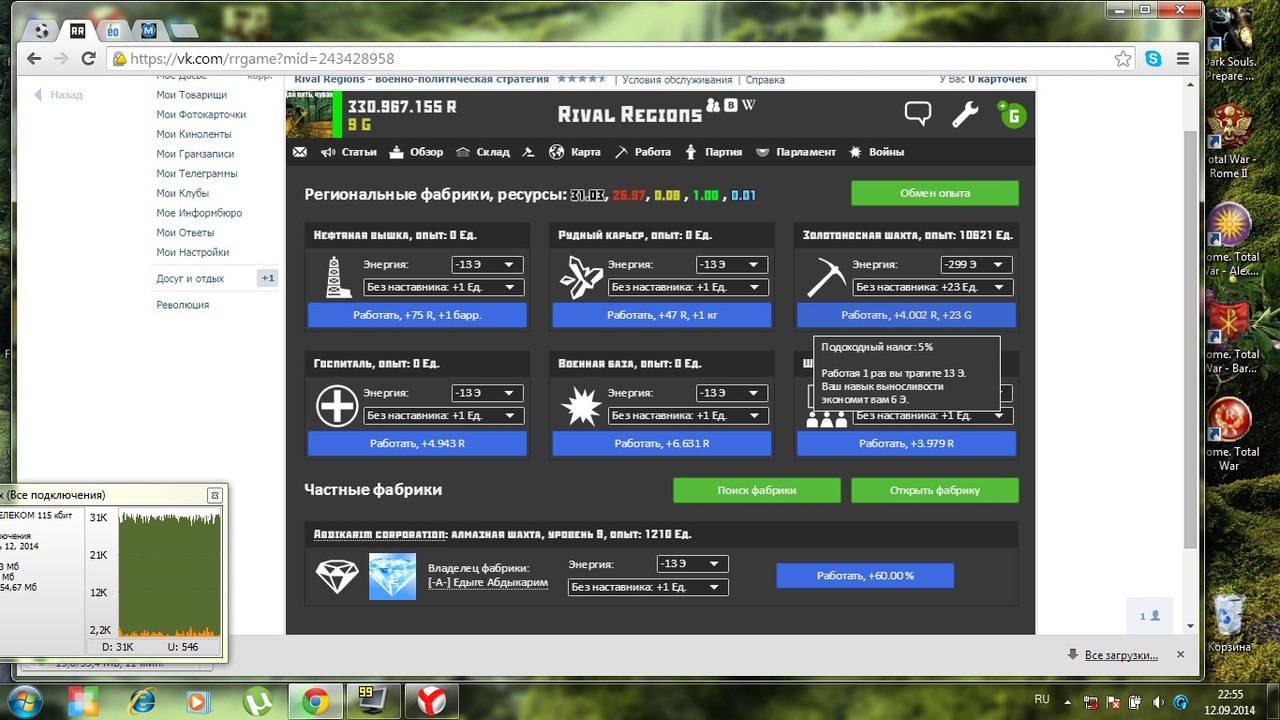The width and height of the screenshot is (1280, 720).
Task: Click the browser address bar URL
Action: [x=262, y=59]
